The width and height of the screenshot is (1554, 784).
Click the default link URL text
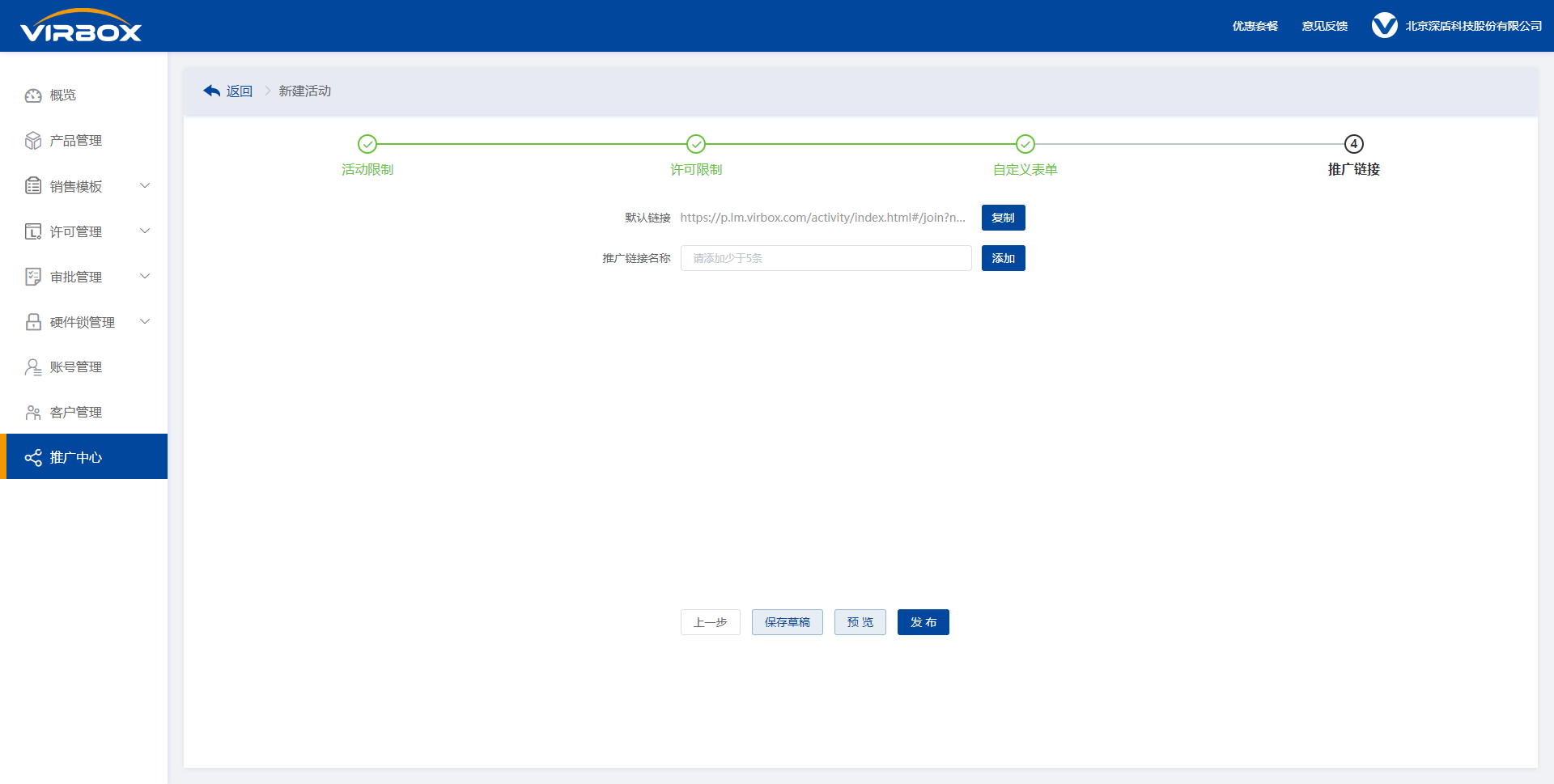click(x=823, y=218)
